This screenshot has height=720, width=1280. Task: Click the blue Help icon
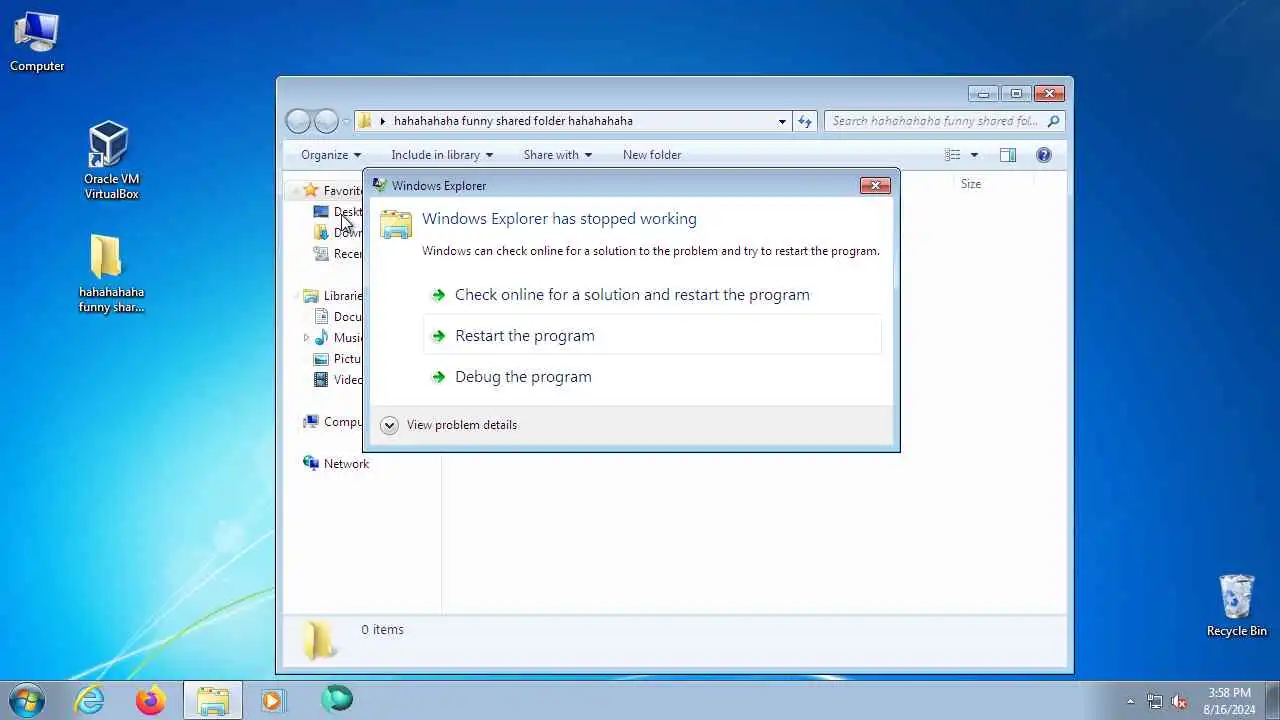[1044, 155]
